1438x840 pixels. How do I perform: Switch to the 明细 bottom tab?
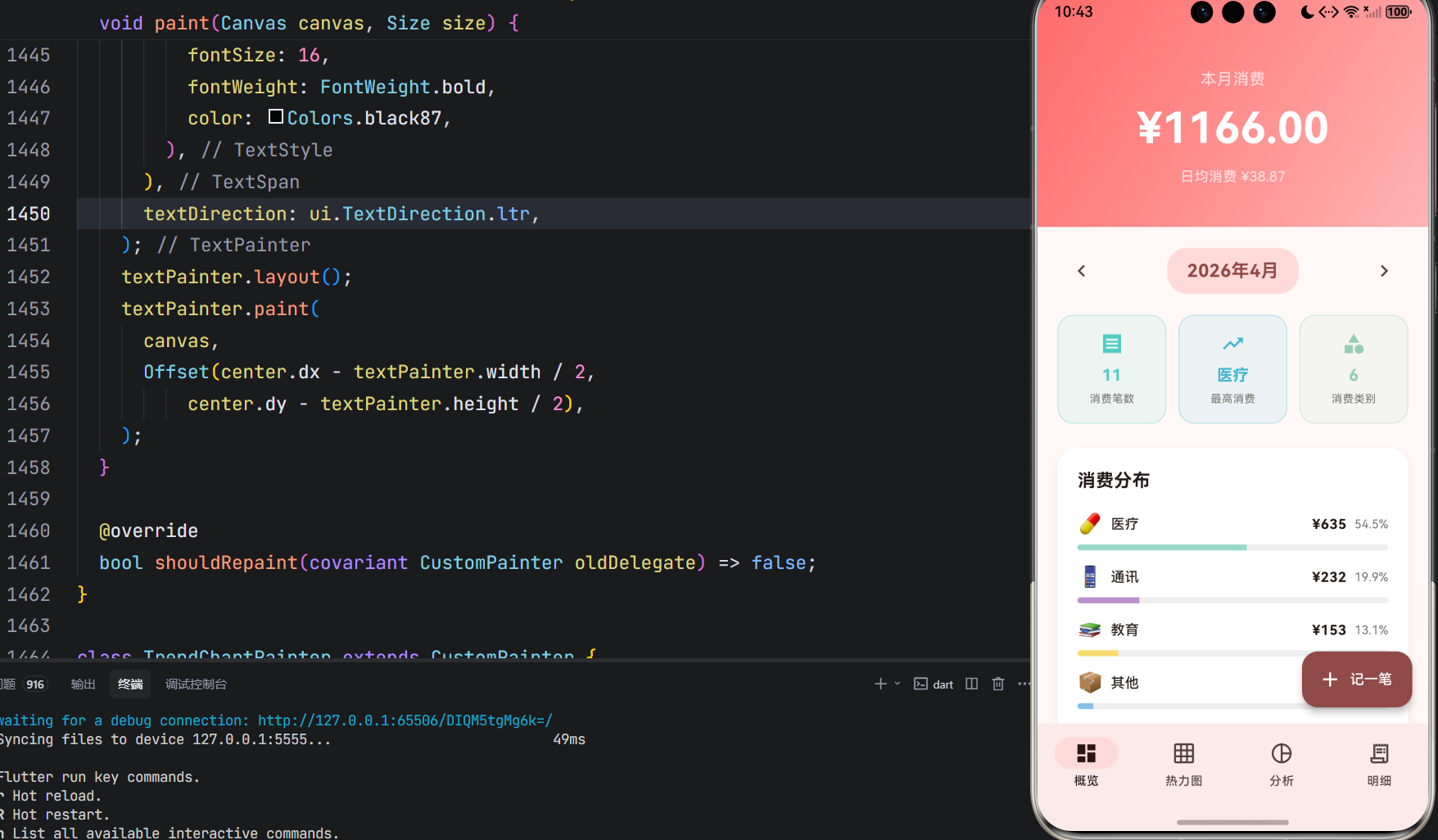point(1379,763)
